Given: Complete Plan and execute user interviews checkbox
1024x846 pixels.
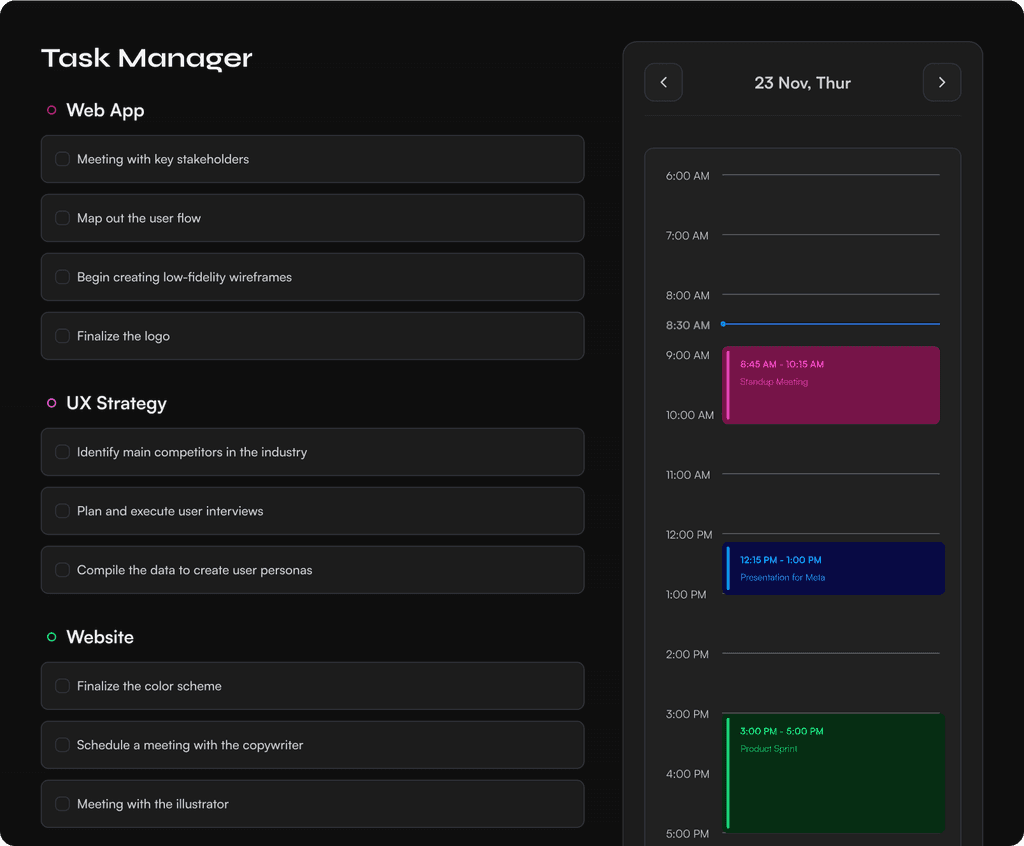Looking at the screenshot, I should click(62, 511).
